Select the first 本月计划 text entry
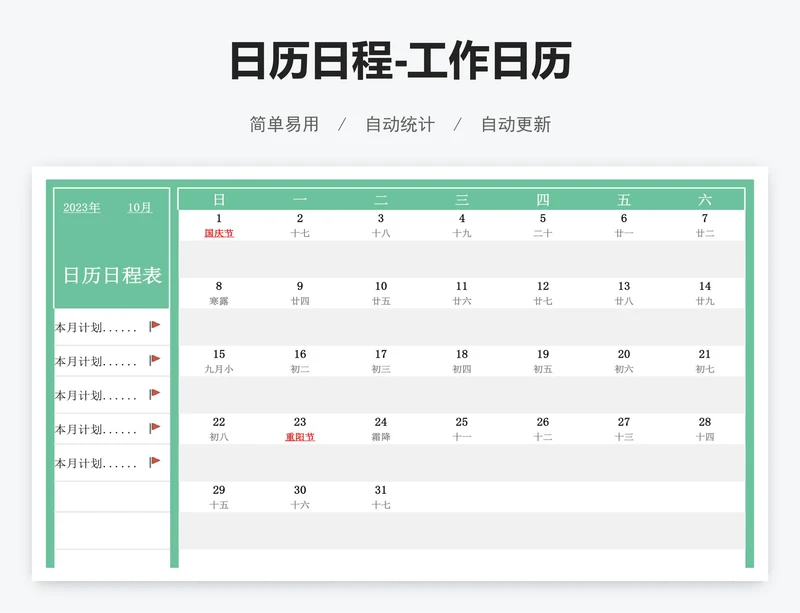Screen dimensions: 800x613 (x=96, y=327)
